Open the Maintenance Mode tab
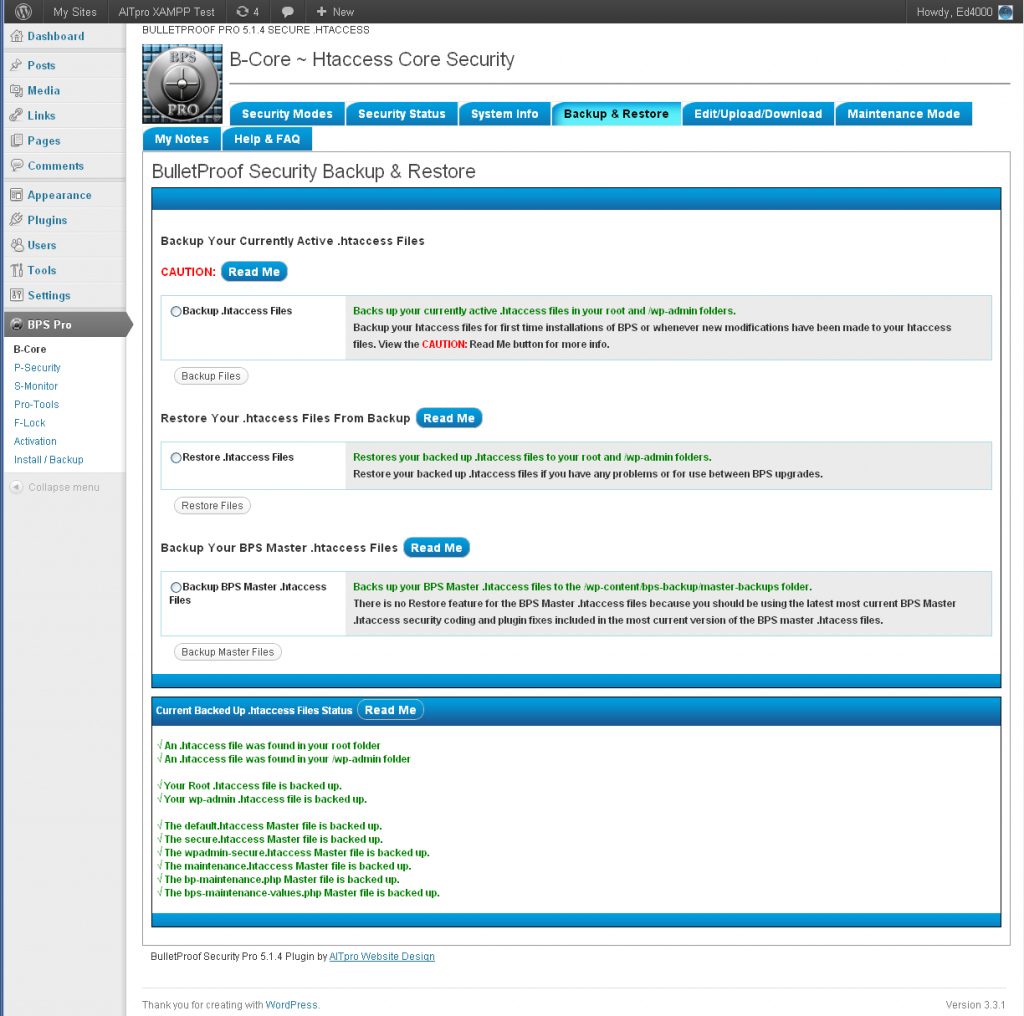This screenshot has height=1016, width=1024. click(x=903, y=113)
